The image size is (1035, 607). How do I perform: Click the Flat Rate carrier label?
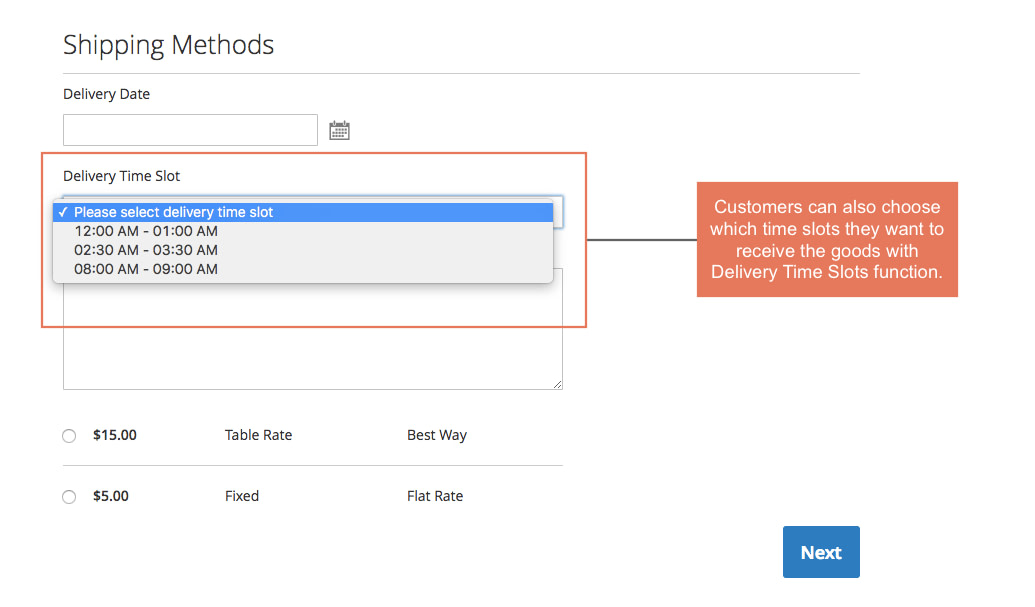click(x=434, y=496)
